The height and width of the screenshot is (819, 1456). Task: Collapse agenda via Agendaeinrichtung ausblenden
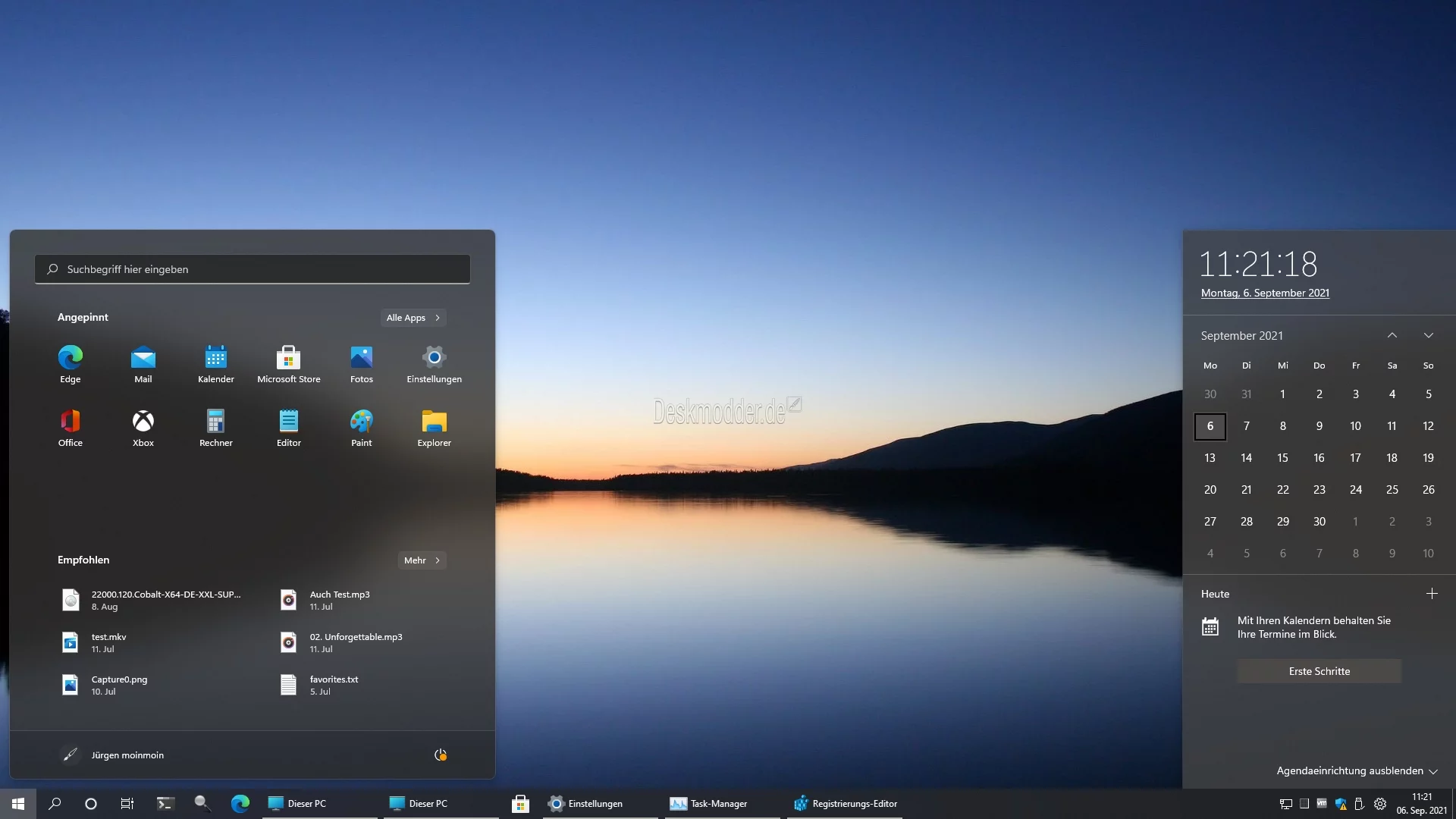click(x=1356, y=770)
